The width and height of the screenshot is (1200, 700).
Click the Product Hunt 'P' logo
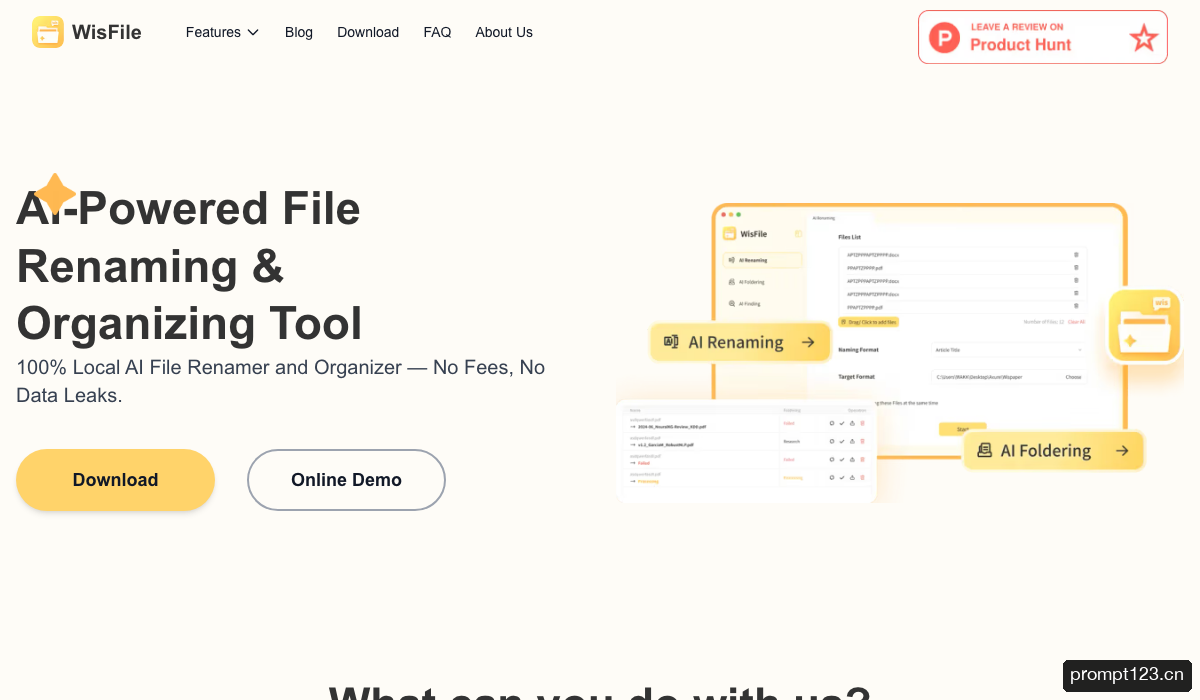tap(944, 38)
